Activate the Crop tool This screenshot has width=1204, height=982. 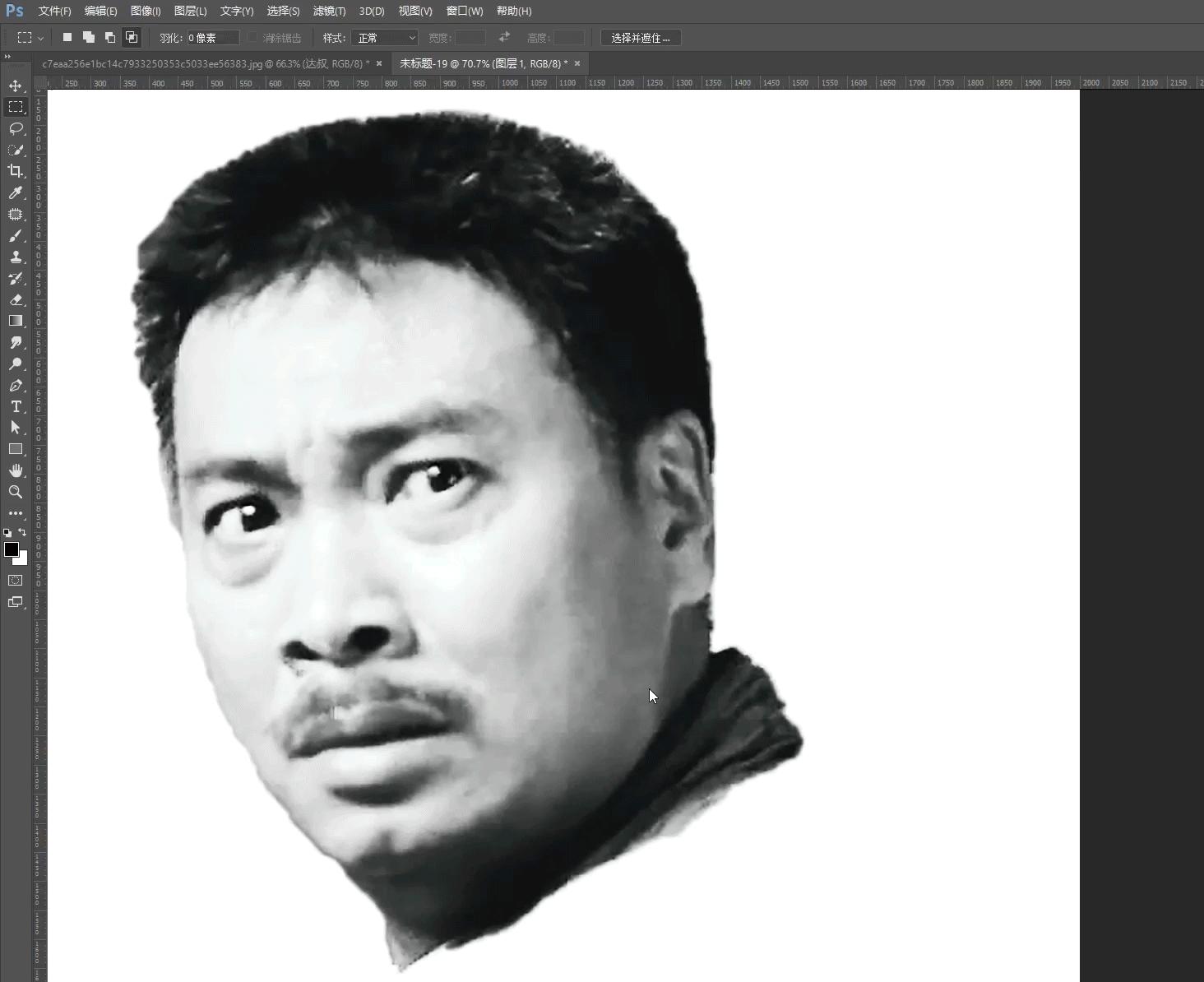(x=16, y=171)
